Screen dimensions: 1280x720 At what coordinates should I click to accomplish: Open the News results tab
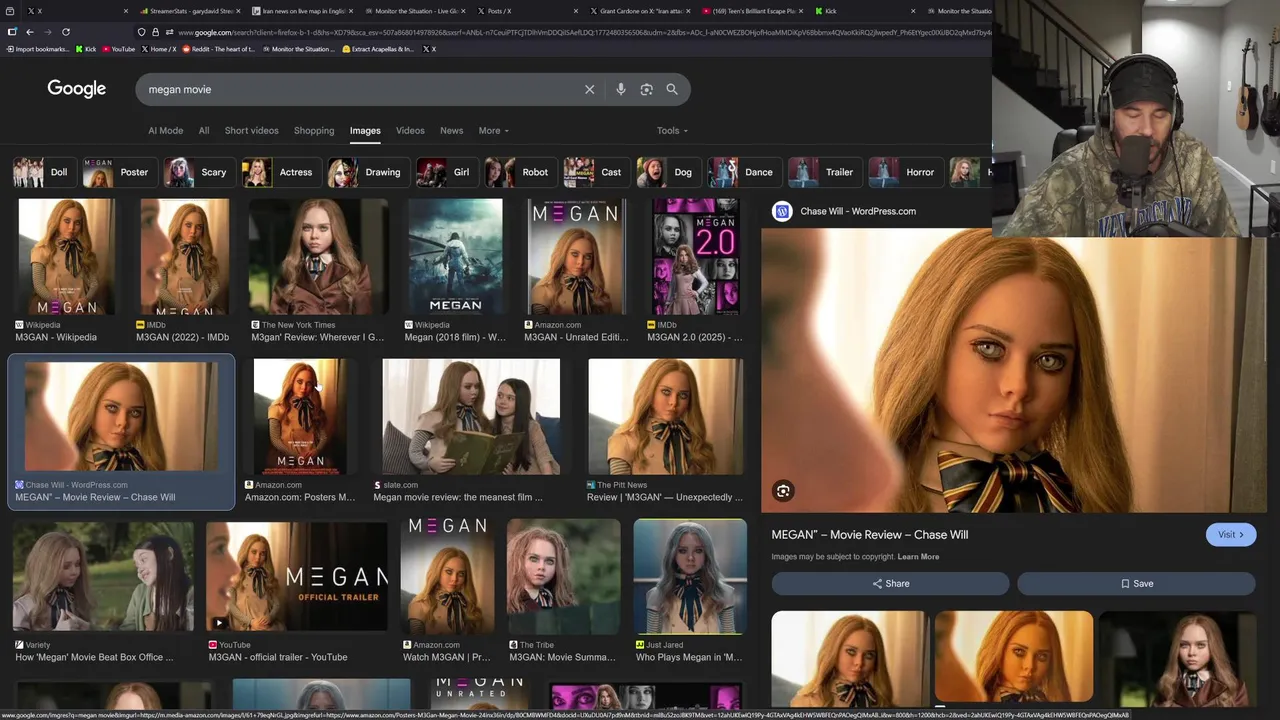click(x=452, y=131)
